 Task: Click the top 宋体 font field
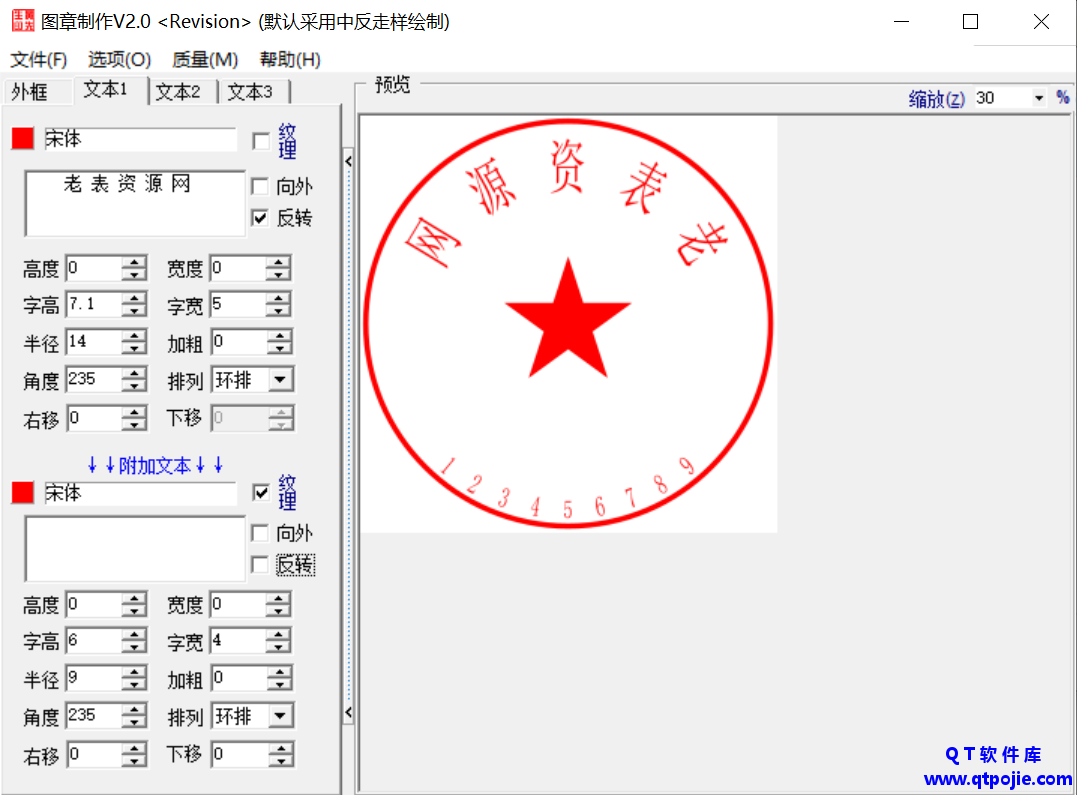click(140, 139)
